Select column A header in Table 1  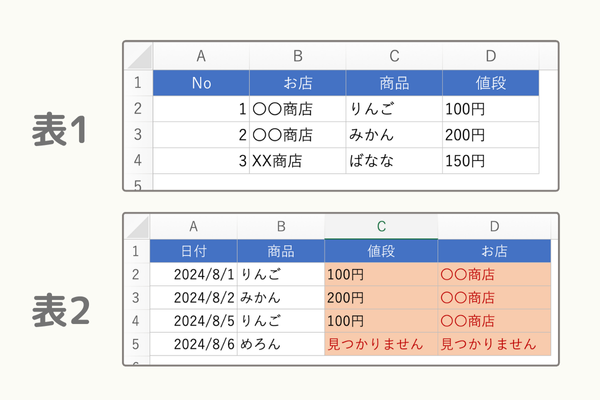click(x=201, y=56)
